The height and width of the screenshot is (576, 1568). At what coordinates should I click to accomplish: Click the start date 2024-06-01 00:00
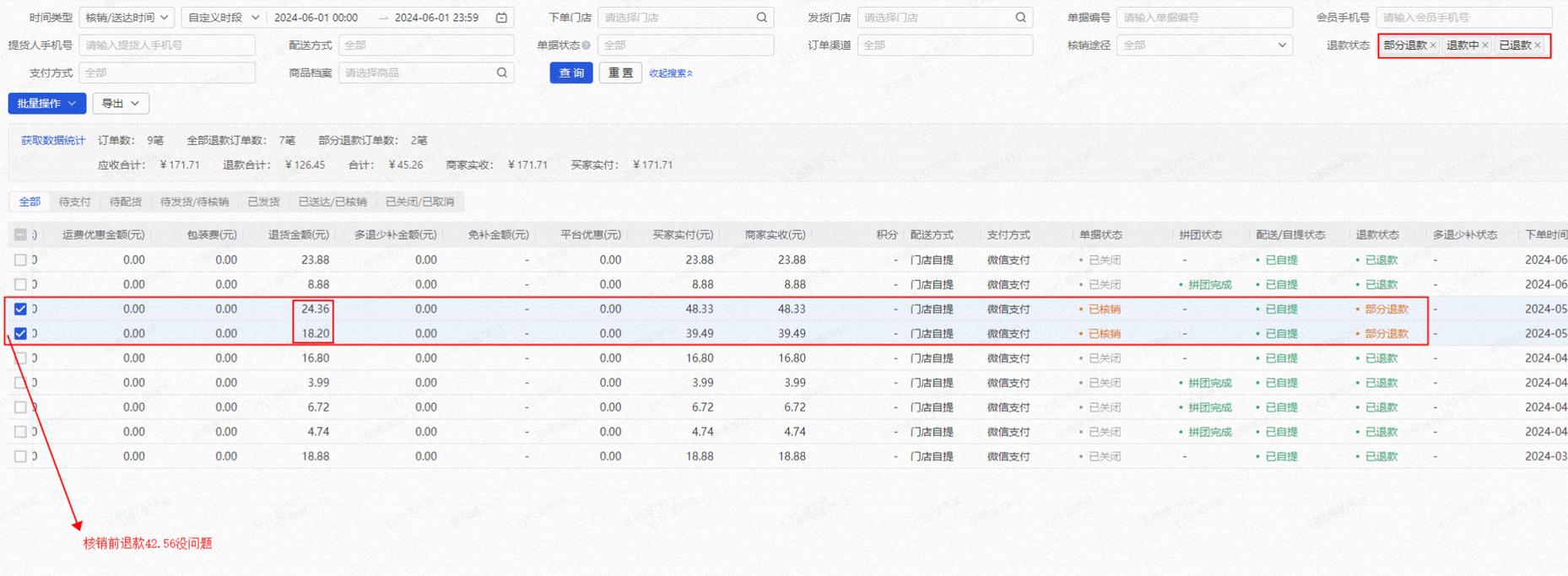point(316,18)
